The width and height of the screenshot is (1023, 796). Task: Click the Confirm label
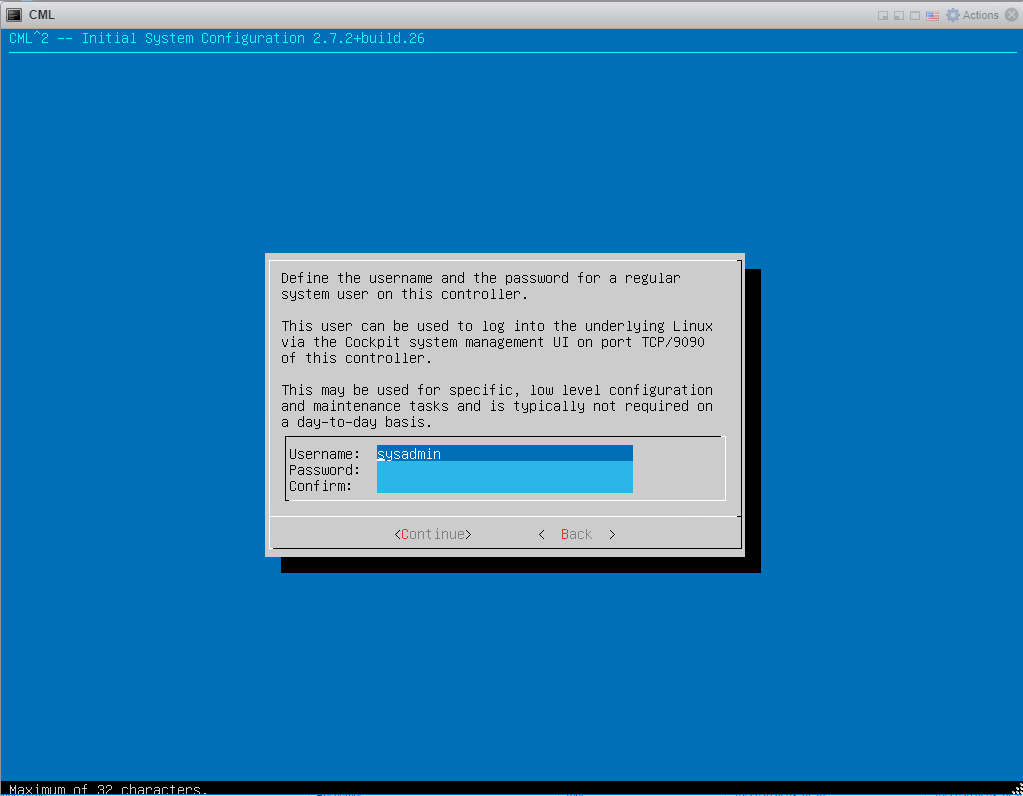(320, 486)
